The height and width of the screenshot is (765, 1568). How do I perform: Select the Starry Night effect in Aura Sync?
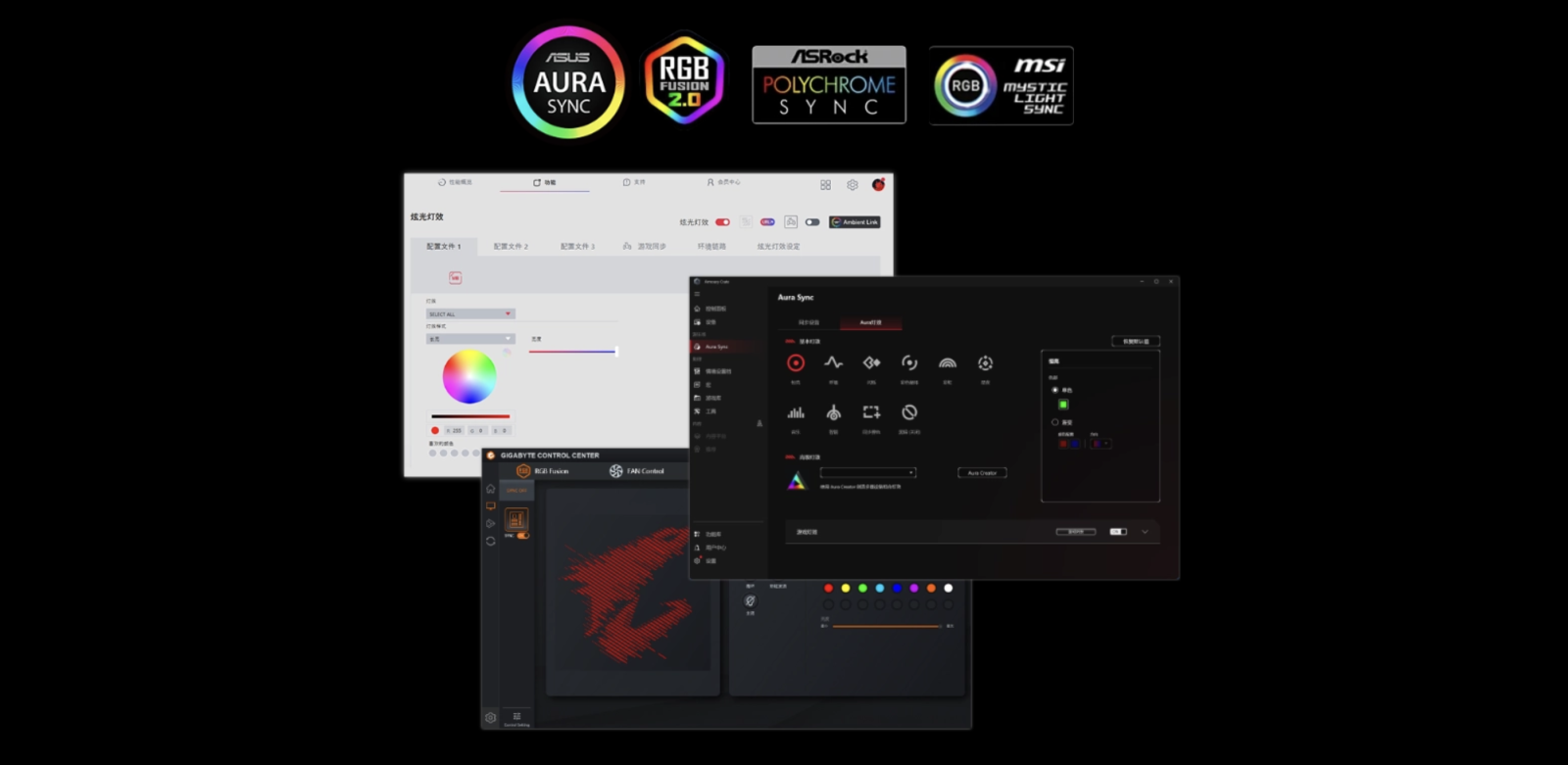point(985,362)
